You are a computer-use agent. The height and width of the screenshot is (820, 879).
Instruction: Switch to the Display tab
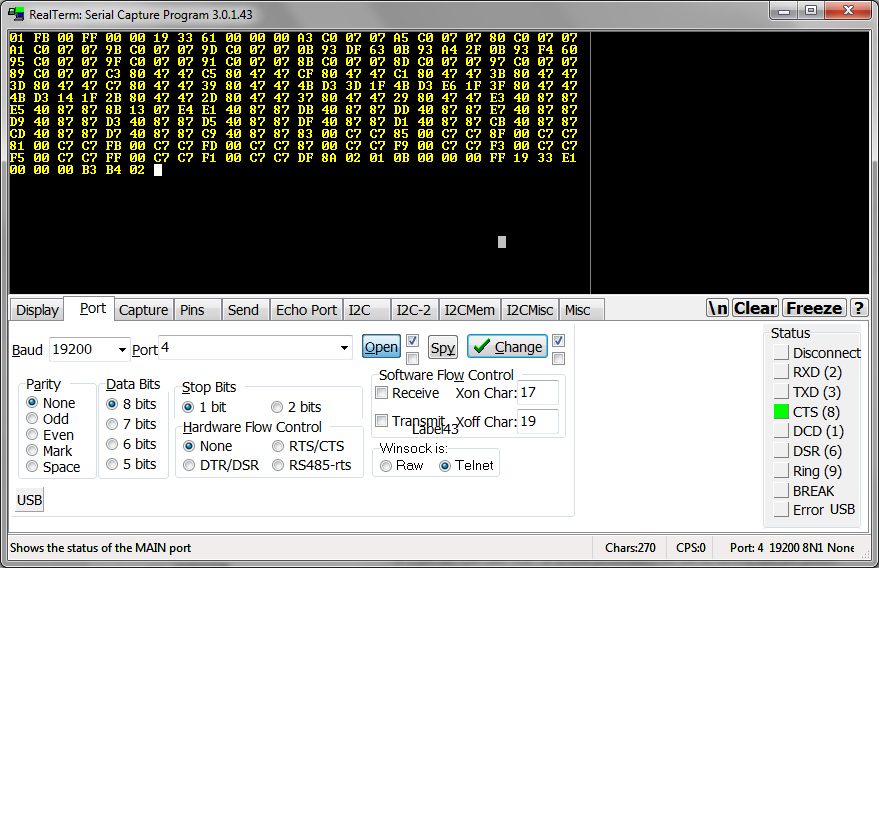click(37, 310)
